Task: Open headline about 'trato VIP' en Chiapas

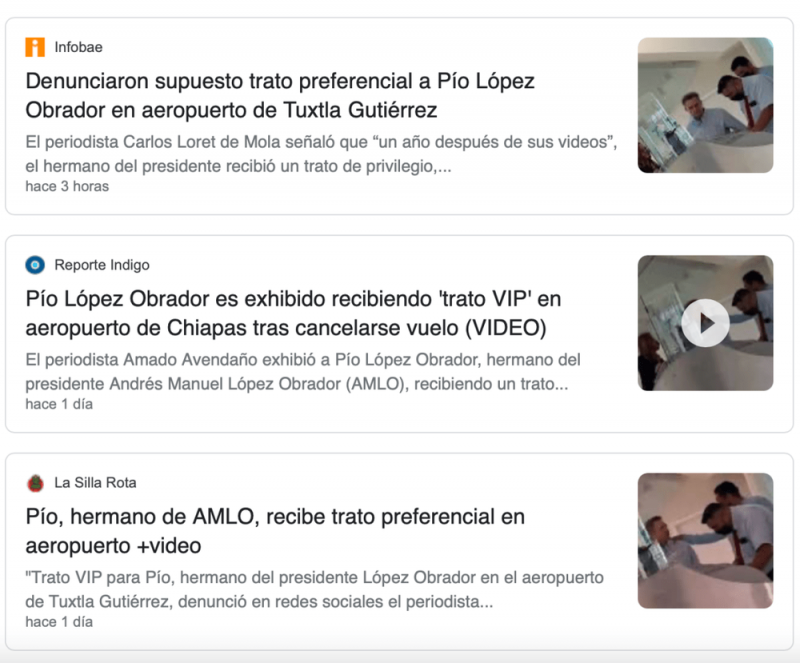Action: coord(293,313)
